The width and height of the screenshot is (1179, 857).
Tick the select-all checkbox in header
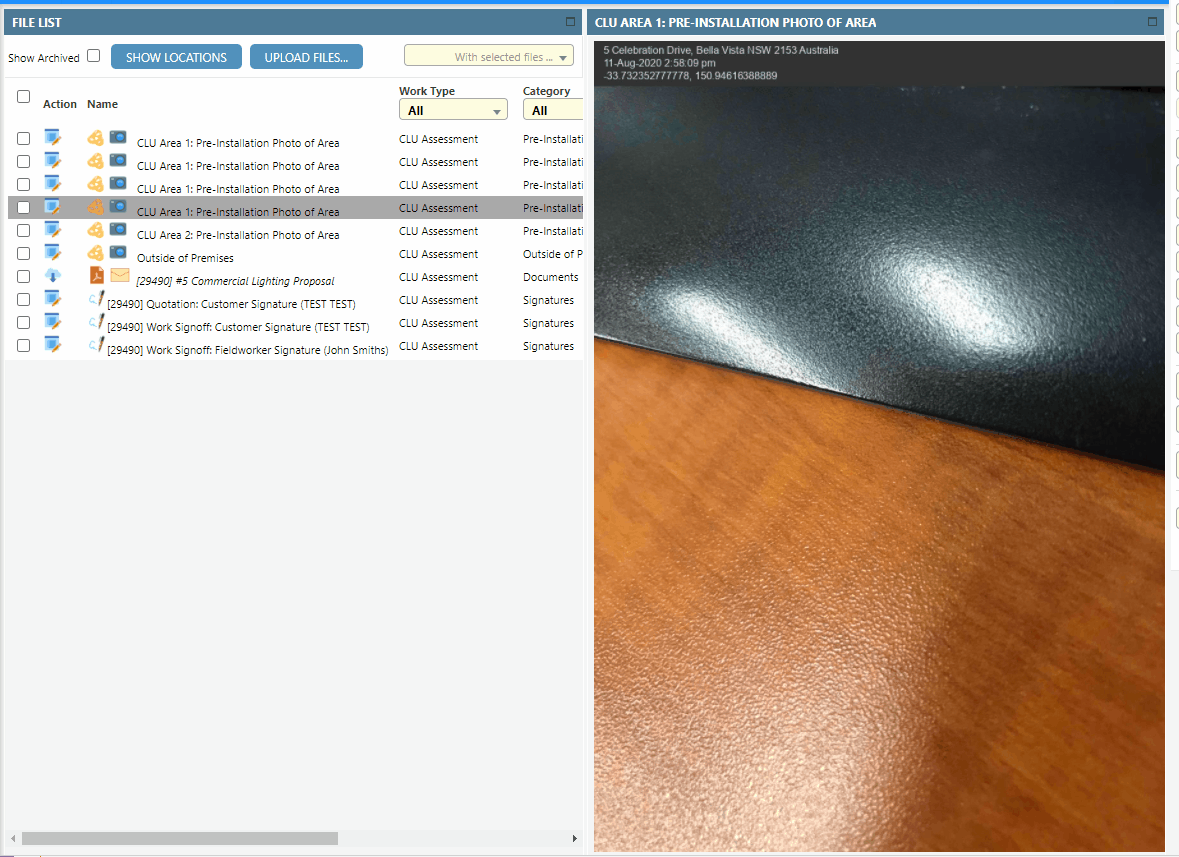24,97
